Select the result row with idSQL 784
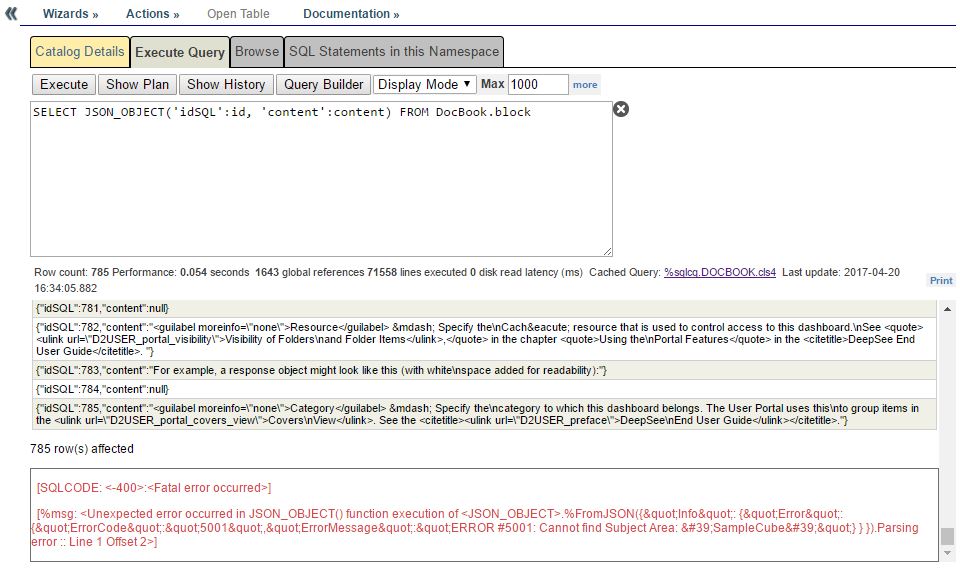This screenshot has height=576, width=960. (x=484, y=389)
